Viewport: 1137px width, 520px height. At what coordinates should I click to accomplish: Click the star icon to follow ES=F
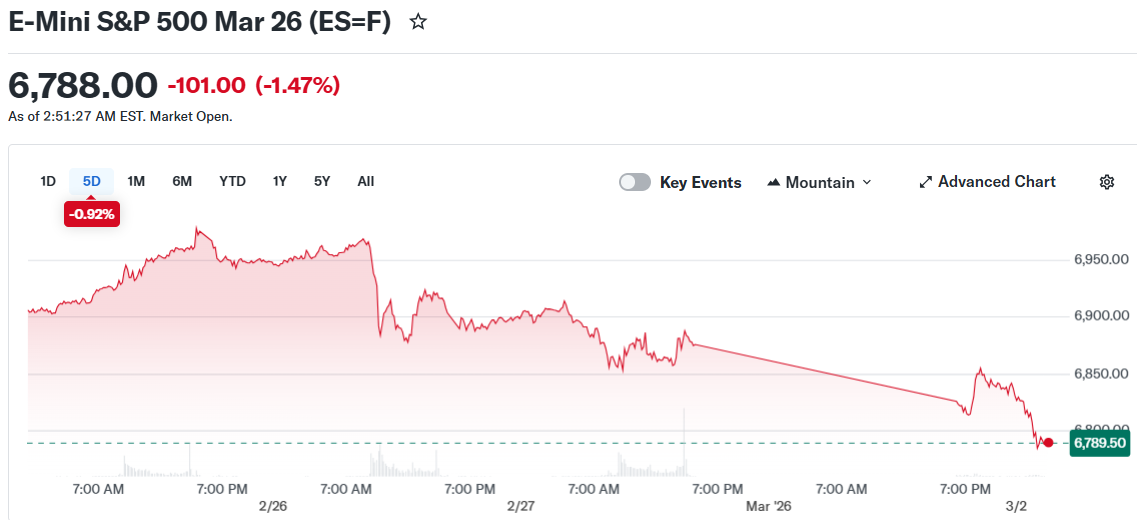pos(419,22)
